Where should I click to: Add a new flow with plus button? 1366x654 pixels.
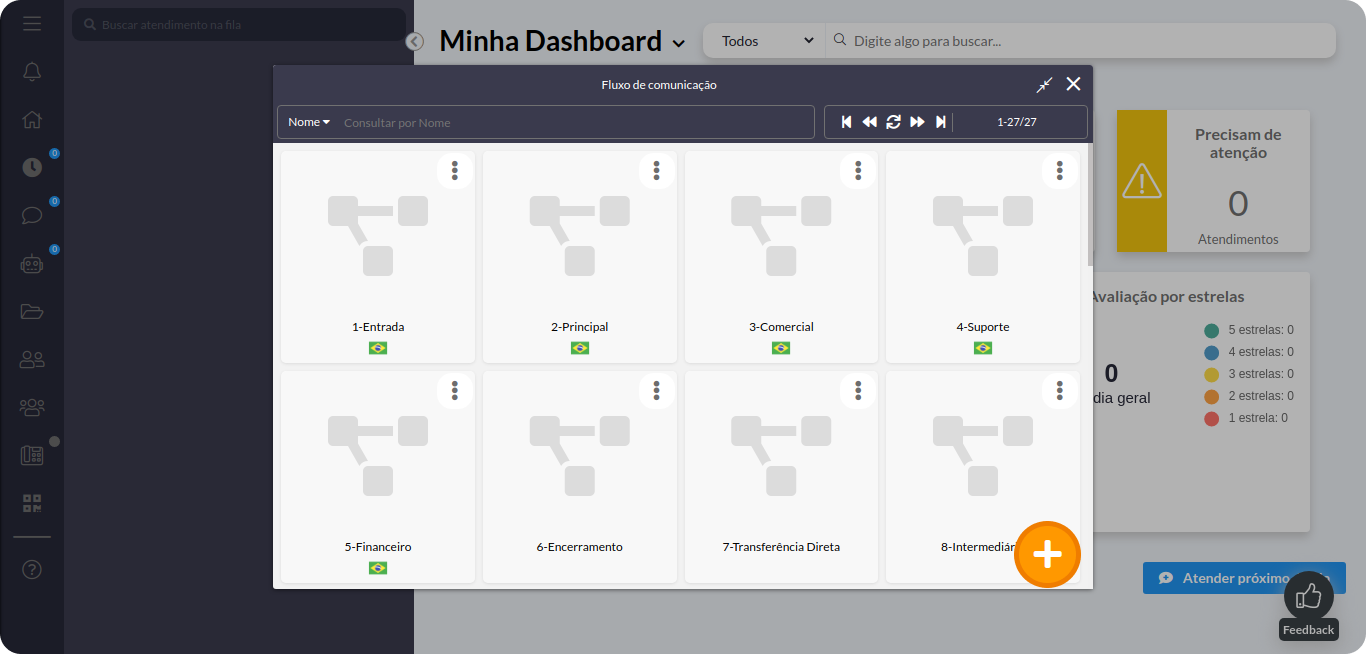(1047, 554)
